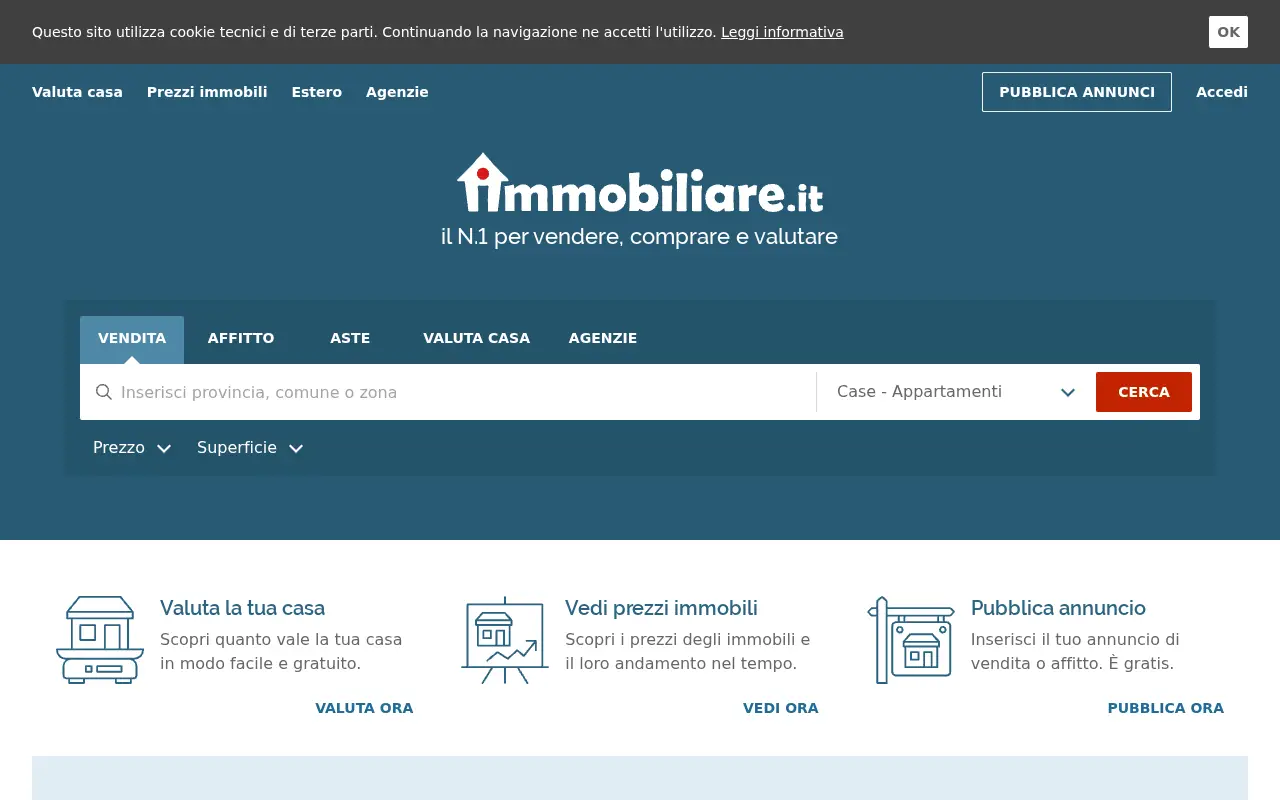Open Agenzie in the top menu
The image size is (1280, 800).
tap(397, 92)
